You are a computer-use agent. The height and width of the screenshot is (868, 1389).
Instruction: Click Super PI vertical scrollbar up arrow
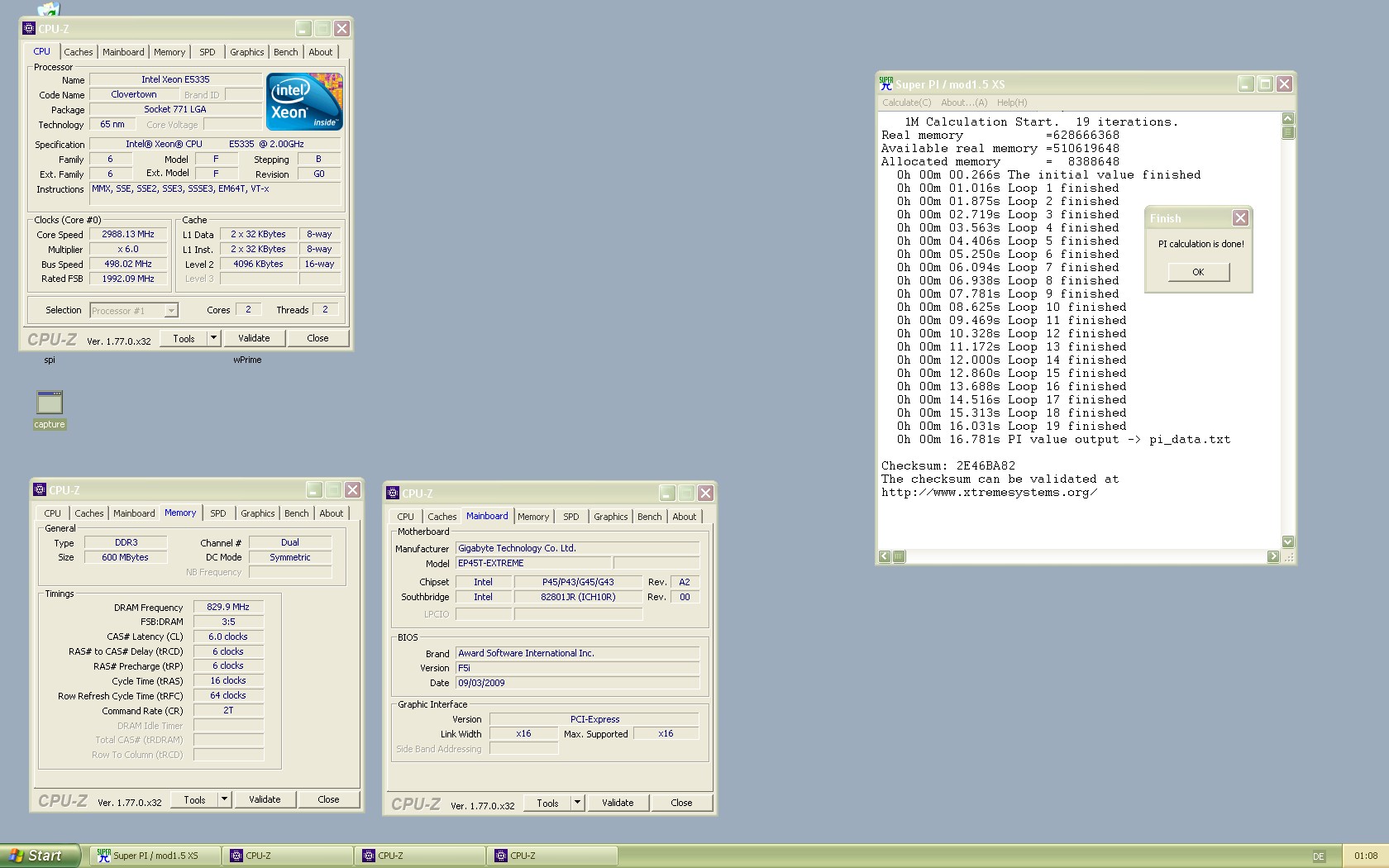1288,119
